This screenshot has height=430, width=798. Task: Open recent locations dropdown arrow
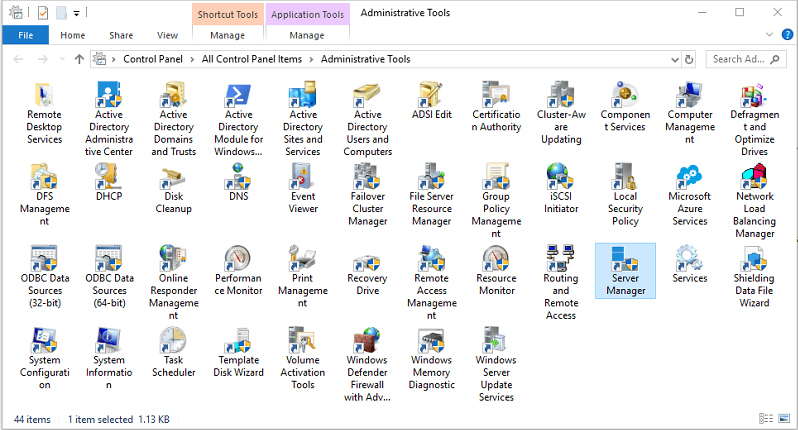click(63, 60)
